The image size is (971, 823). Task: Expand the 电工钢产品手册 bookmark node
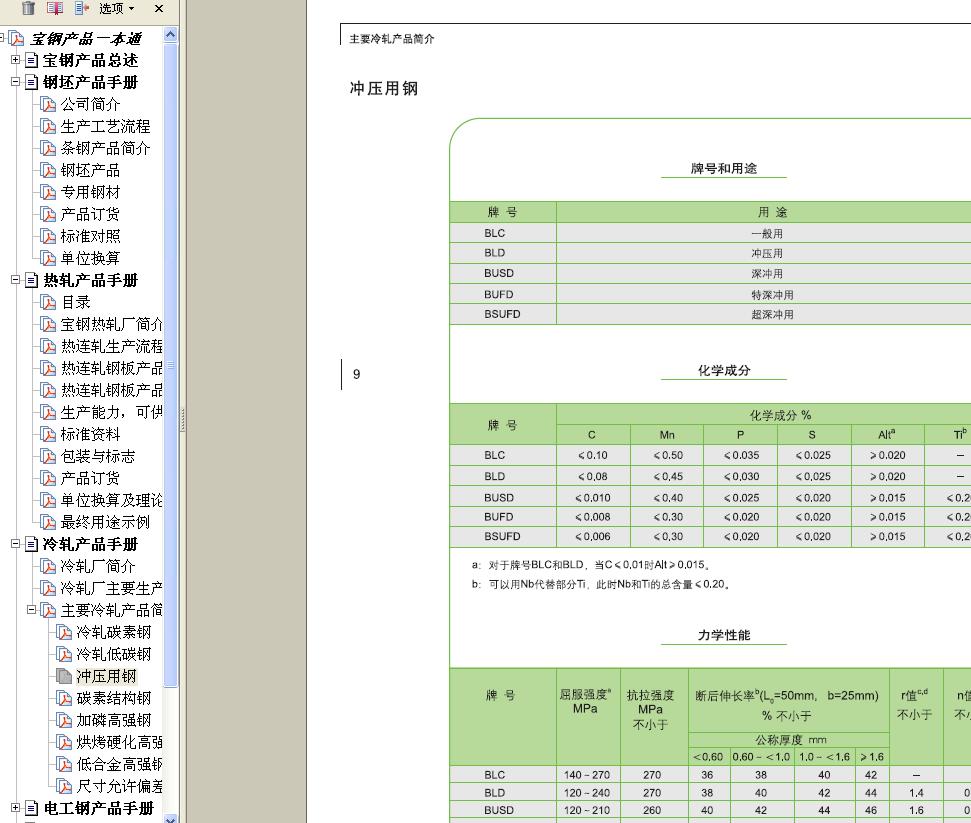[x=15, y=808]
